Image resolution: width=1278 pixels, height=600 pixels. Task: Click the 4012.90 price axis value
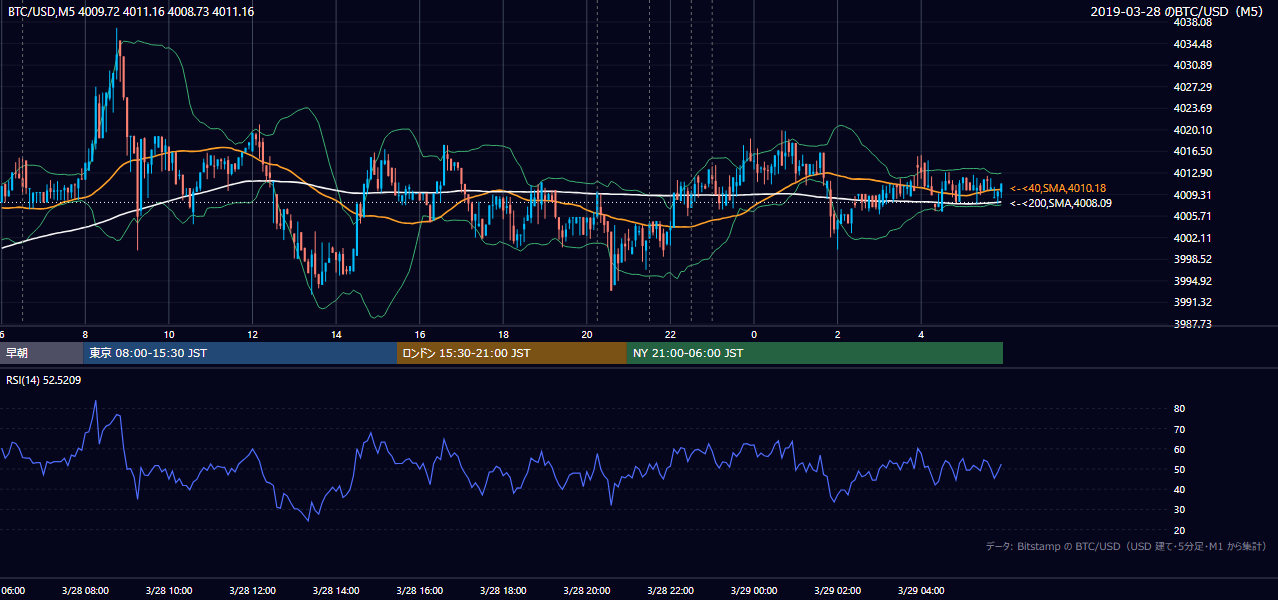point(1193,173)
